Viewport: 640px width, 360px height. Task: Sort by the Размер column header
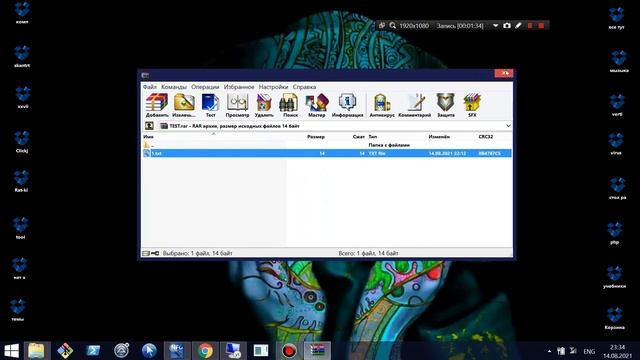(316, 137)
